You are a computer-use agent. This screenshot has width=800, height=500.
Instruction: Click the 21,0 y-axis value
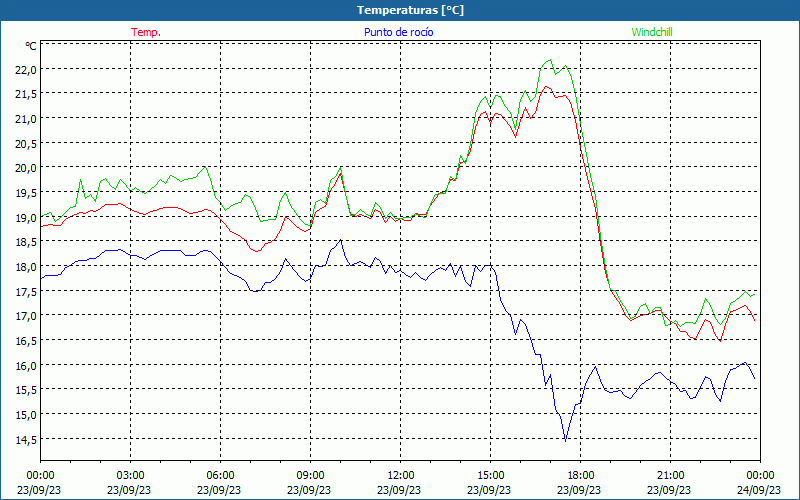pos(26,119)
